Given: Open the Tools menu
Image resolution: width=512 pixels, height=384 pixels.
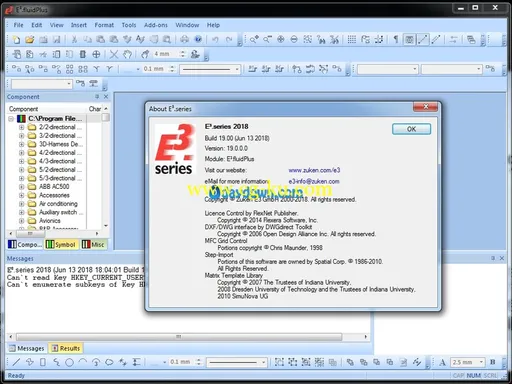Looking at the screenshot, I should coord(129,25).
